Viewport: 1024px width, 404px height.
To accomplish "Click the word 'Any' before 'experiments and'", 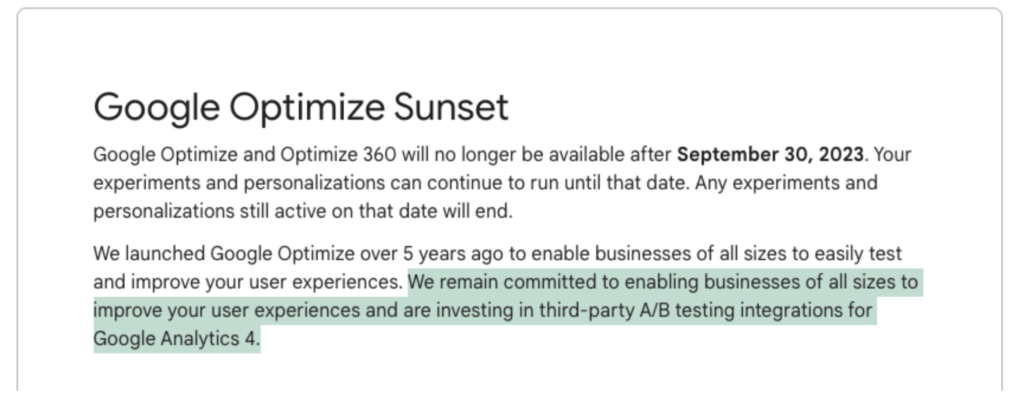I will tap(709, 184).
